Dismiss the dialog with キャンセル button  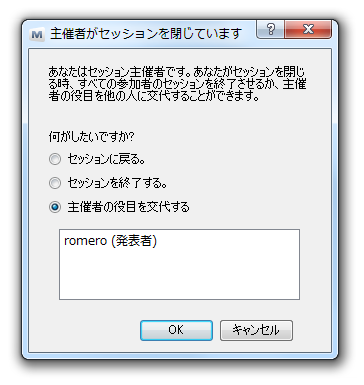coord(256,330)
